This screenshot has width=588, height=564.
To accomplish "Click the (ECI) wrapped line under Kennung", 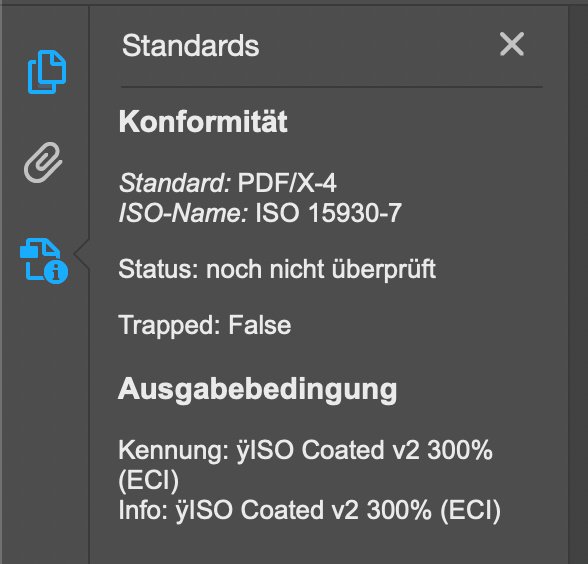I will pyautogui.click(x=148, y=480).
